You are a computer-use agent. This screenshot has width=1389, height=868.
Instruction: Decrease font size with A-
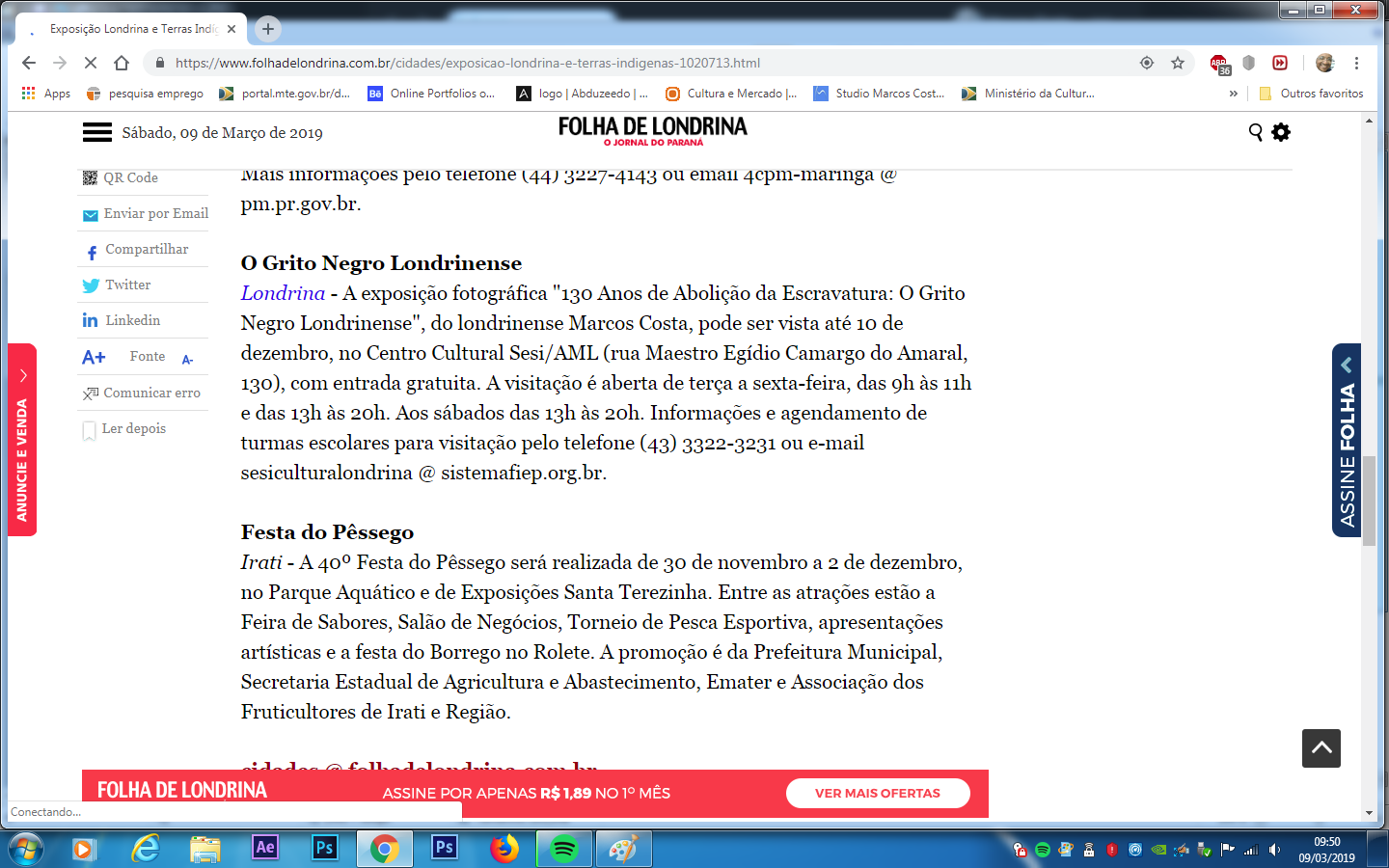187,359
